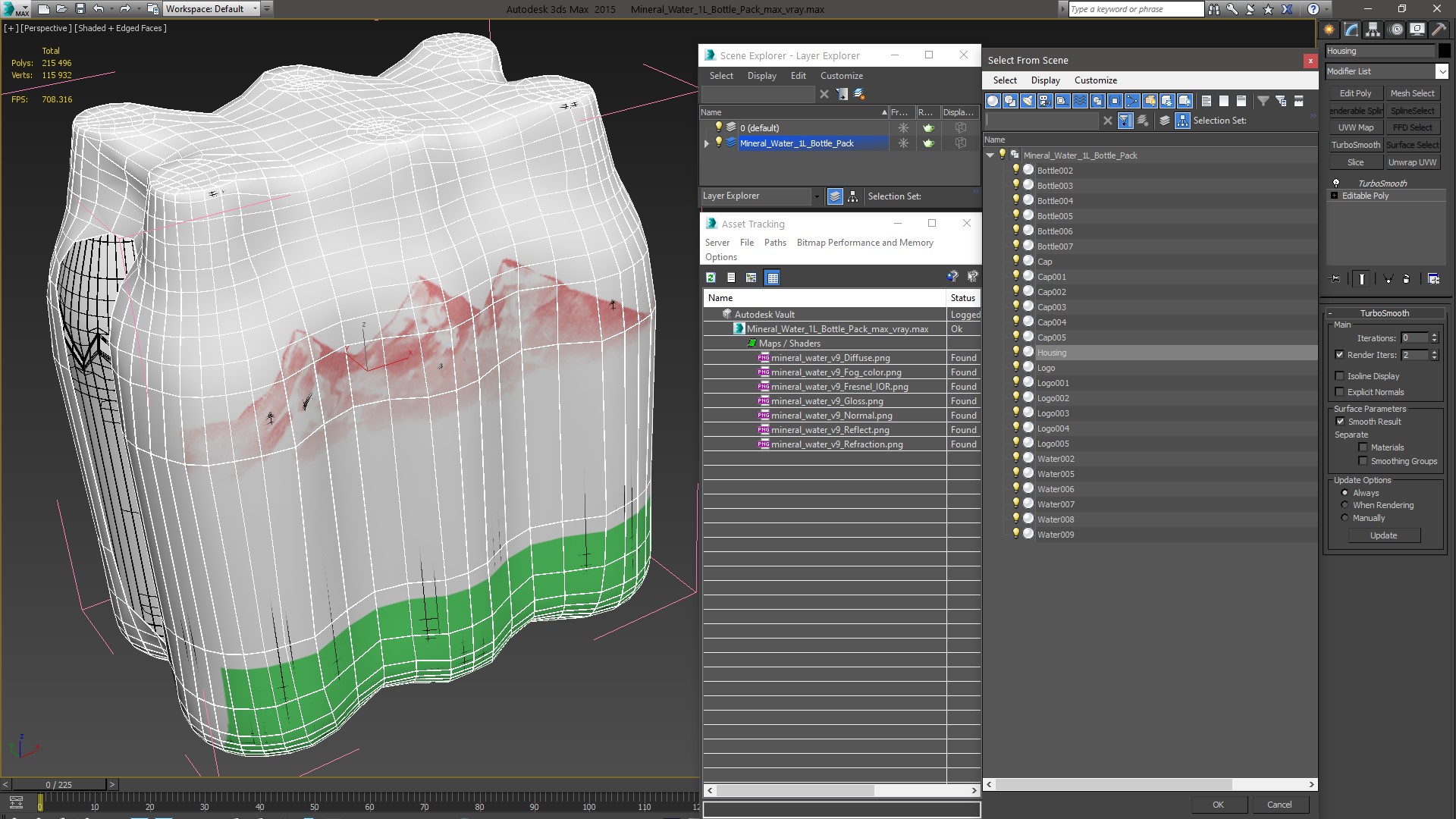Open Edit menu in Scene Explorer

[x=798, y=76]
